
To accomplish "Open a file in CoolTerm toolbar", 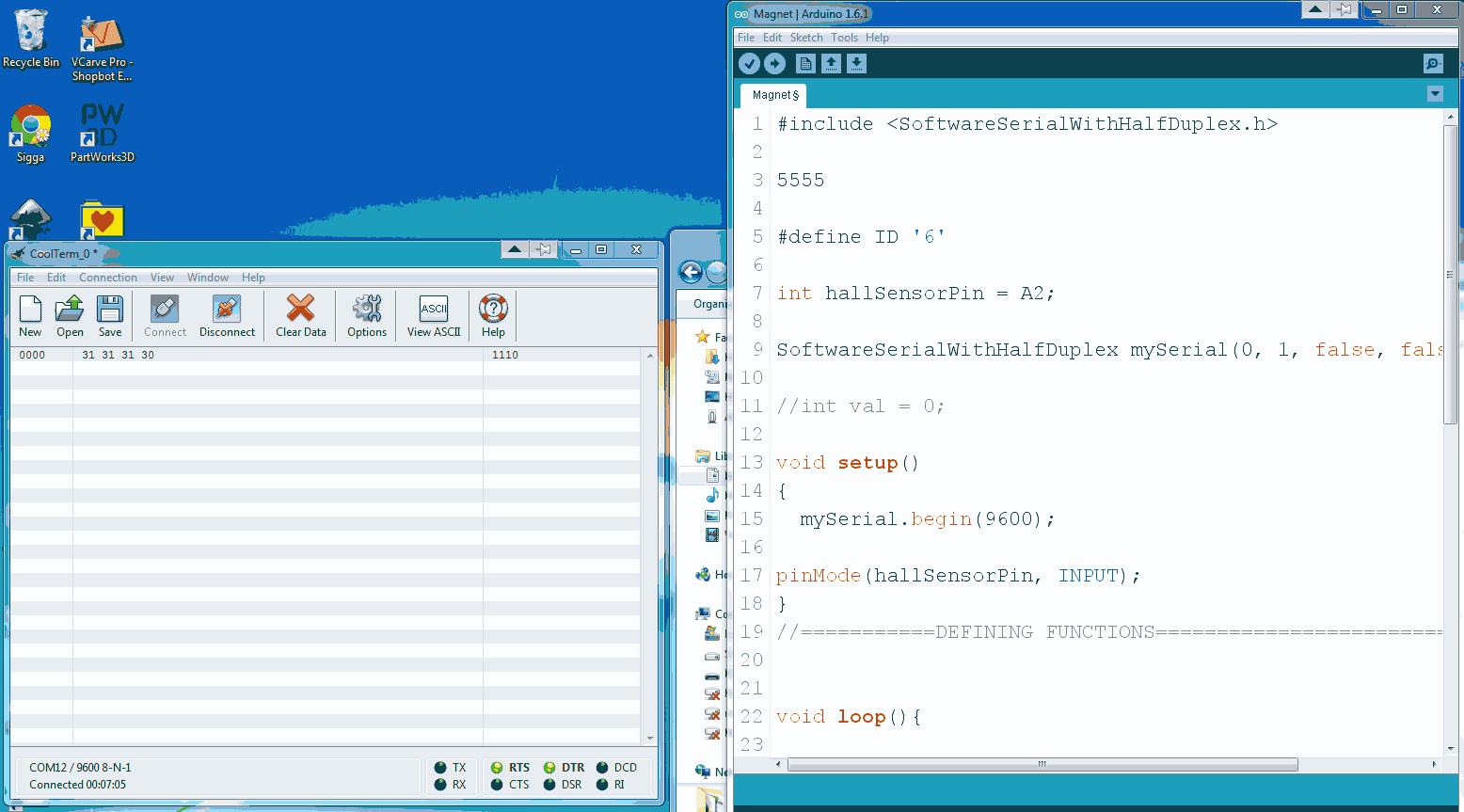I will click(x=70, y=315).
